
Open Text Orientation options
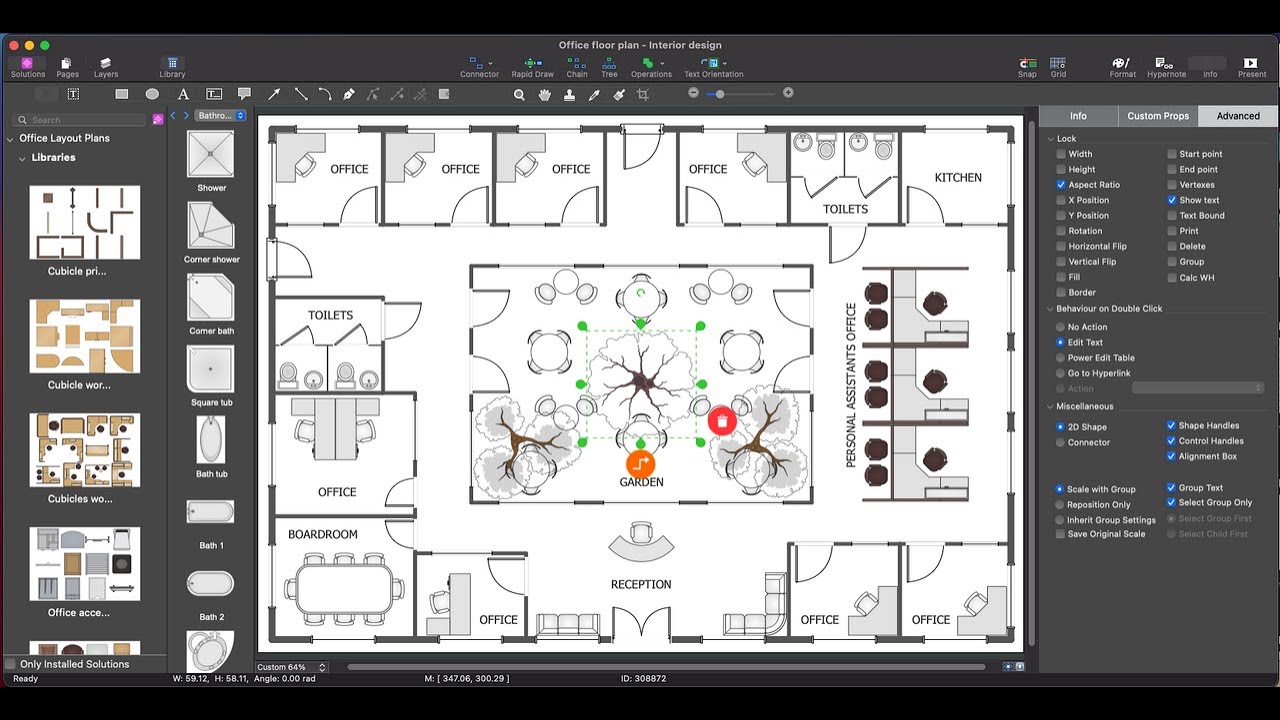[x=713, y=67]
